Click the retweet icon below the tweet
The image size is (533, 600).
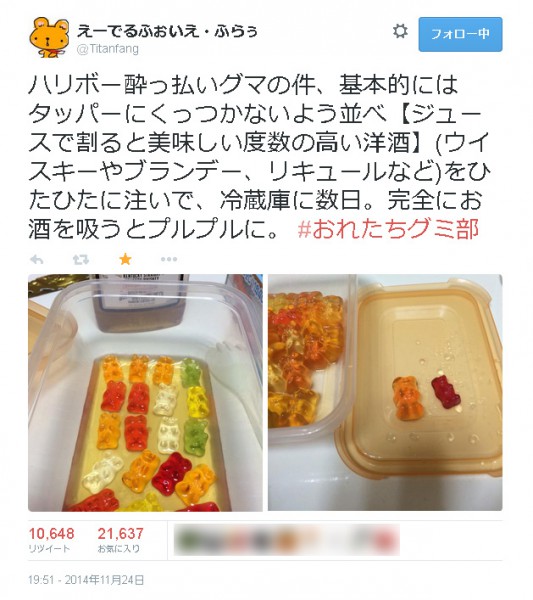pyautogui.click(x=81, y=260)
